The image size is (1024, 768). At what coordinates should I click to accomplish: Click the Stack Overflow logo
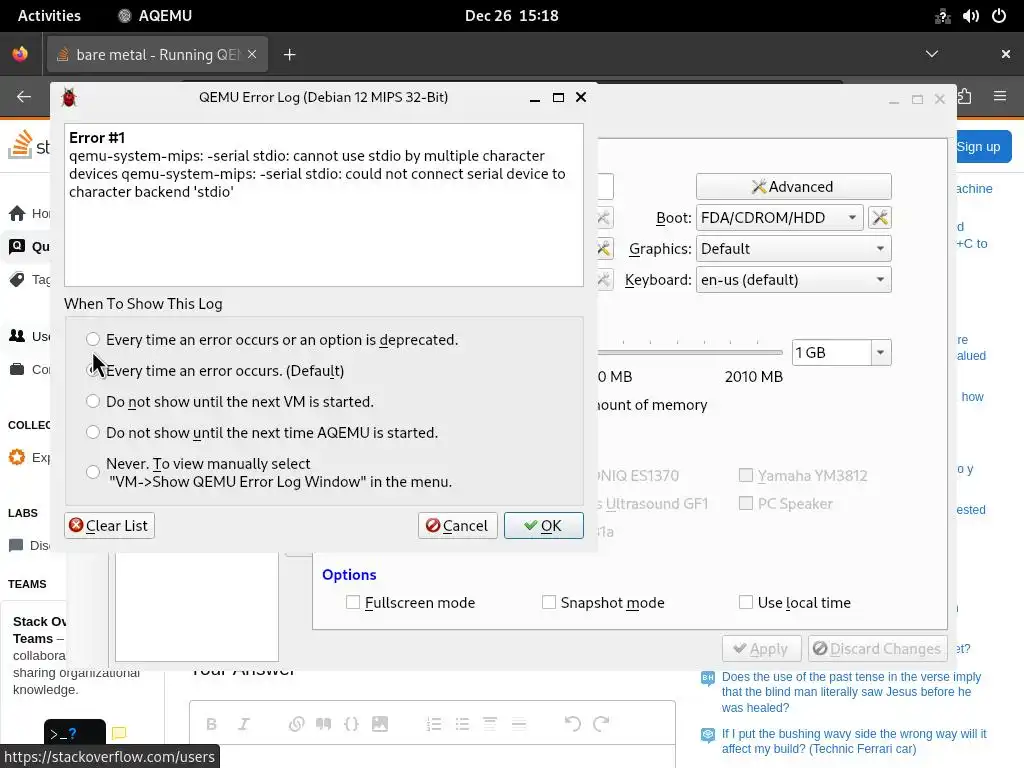(28, 144)
